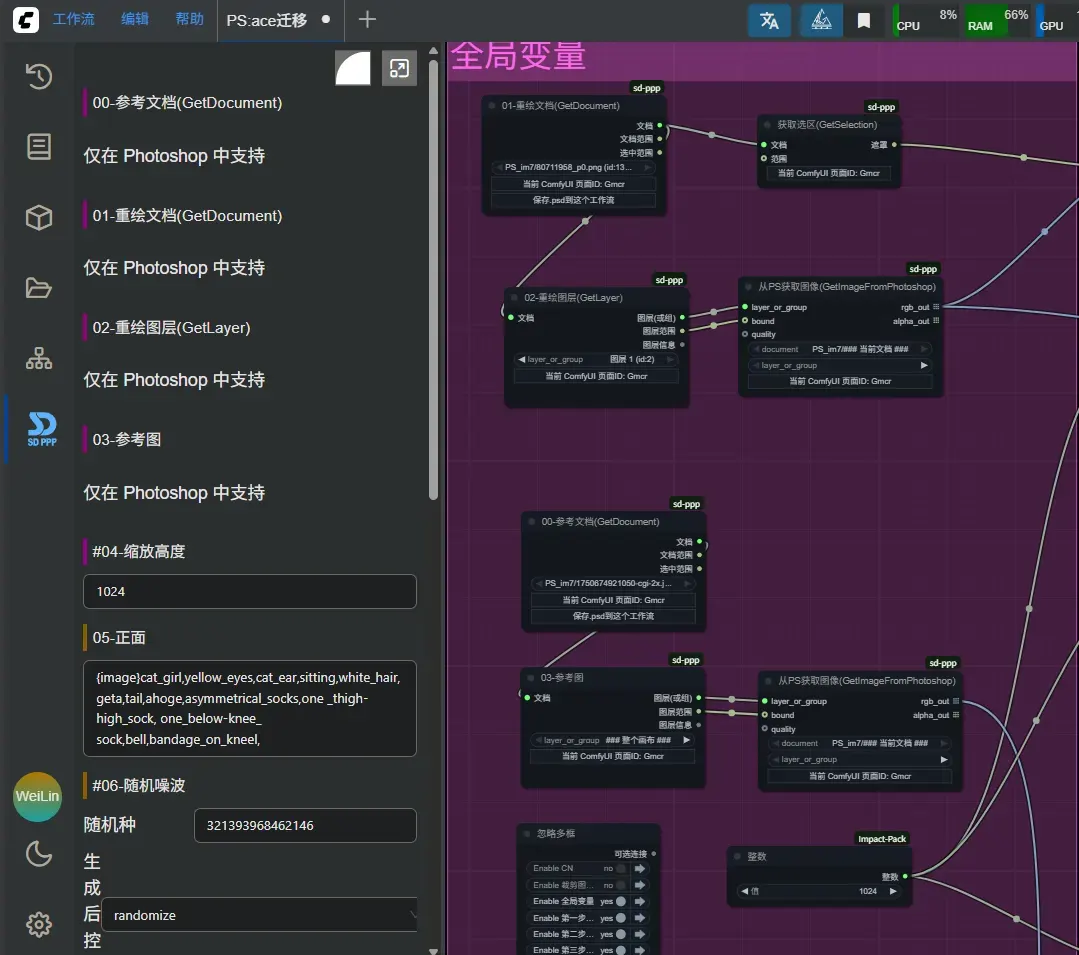Click the translate language icon in top bar
Screen dimensions: 1079x955
point(769,21)
